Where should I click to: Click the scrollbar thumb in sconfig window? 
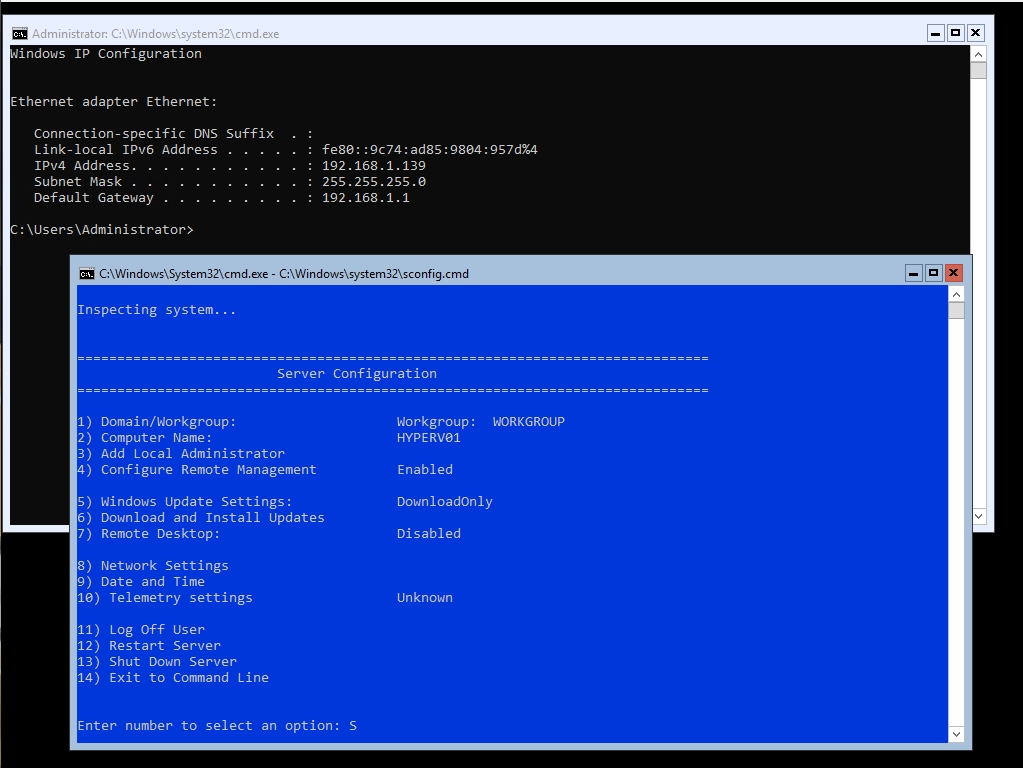point(956,311)
